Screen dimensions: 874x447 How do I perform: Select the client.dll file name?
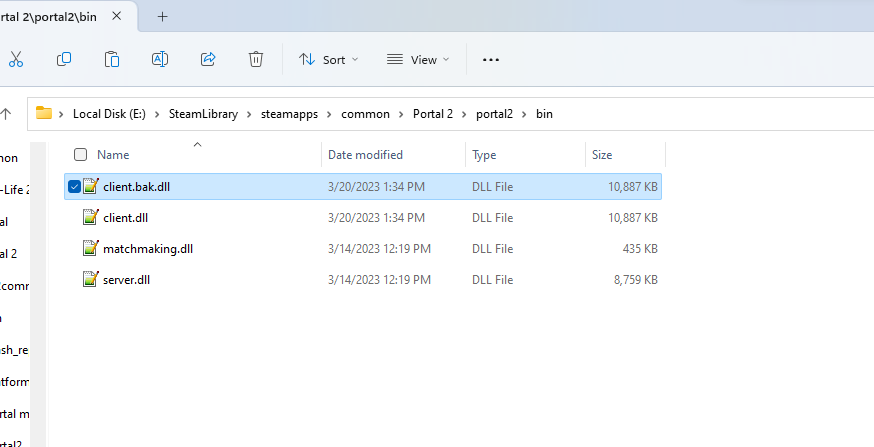tap(125, 218)
